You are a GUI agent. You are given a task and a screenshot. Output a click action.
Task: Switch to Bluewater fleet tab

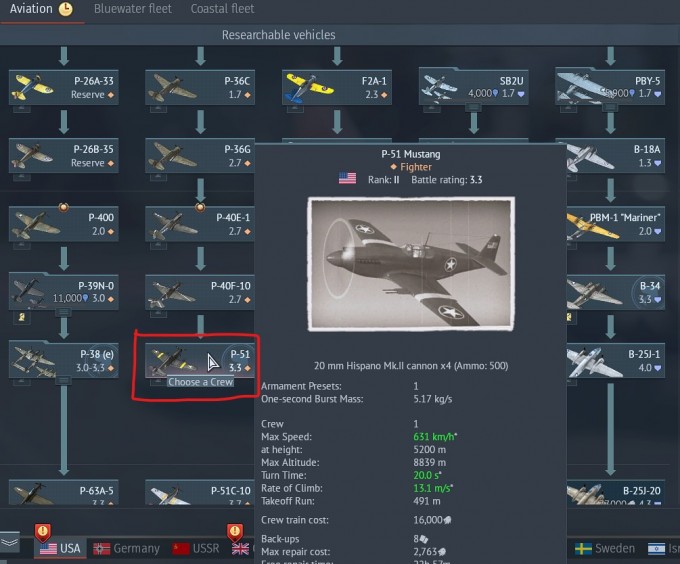[133, 9]
